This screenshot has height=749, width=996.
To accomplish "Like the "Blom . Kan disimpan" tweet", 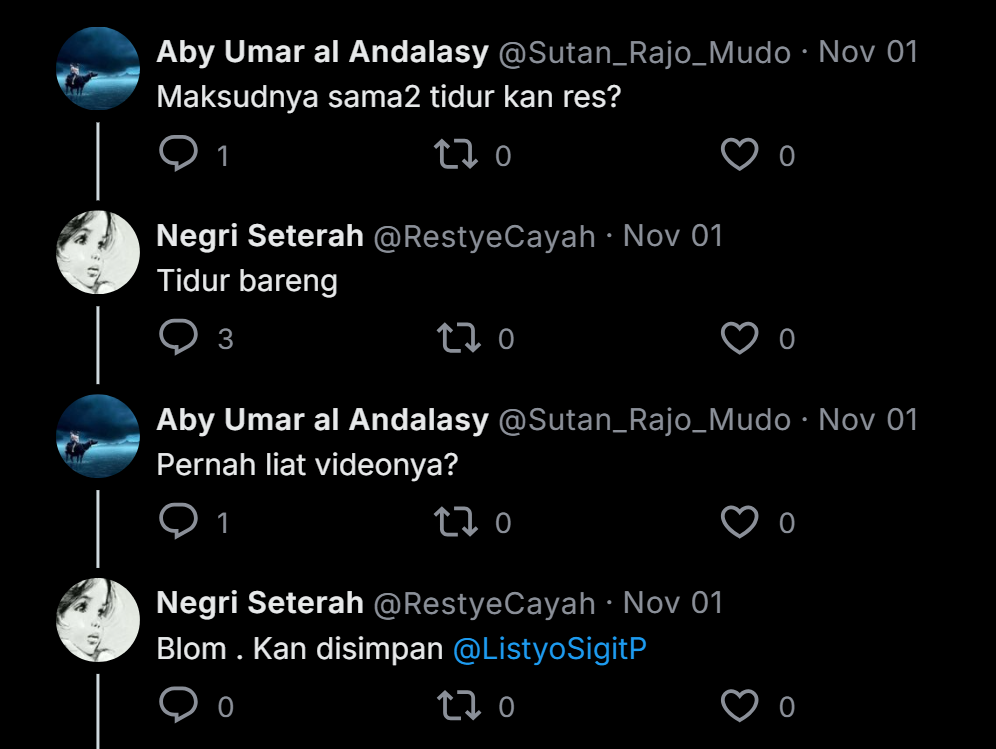I will (740, 706).
